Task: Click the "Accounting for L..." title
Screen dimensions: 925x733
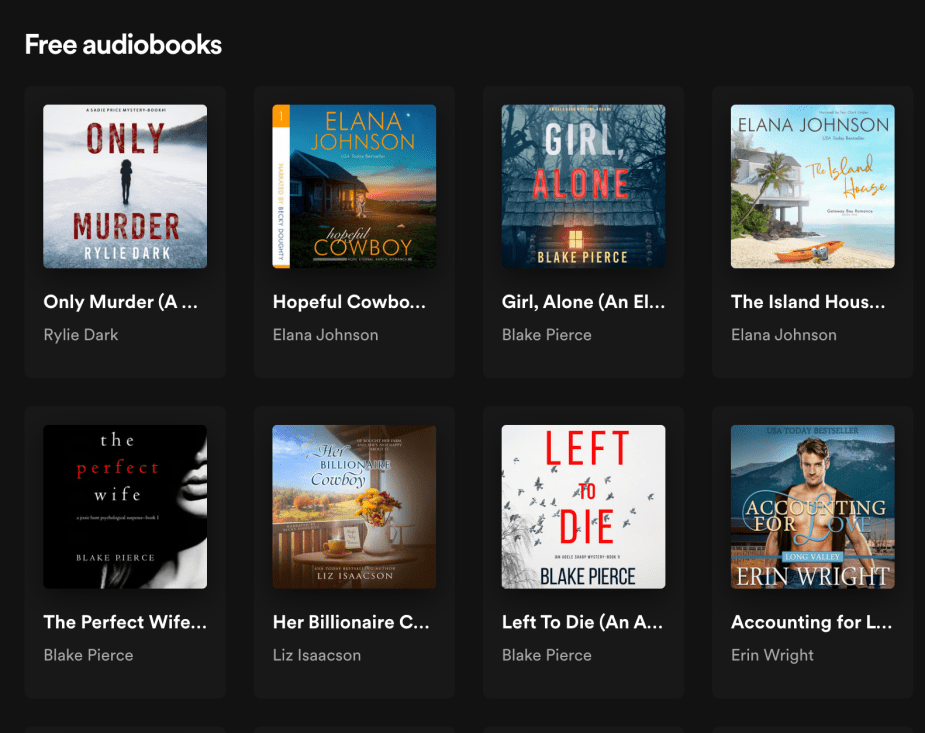Action: (x=811, y=622)
